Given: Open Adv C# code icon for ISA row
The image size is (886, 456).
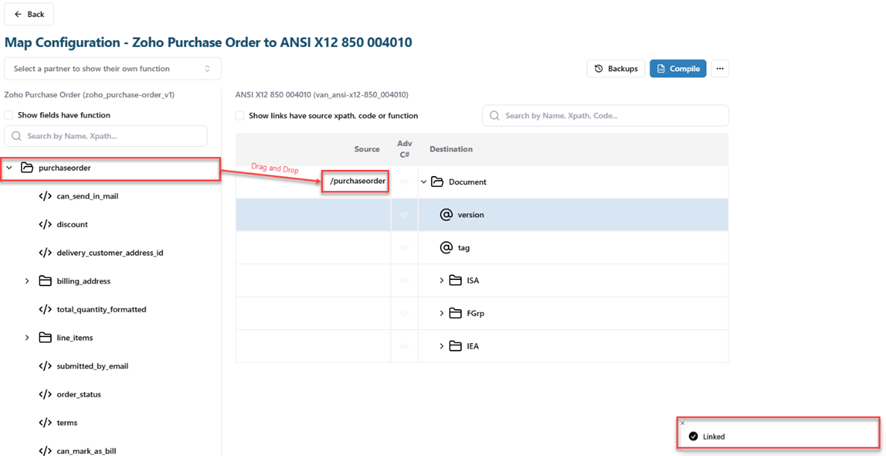Looking at the screenshot, I should pyautogui.click(x=404, y=280).
